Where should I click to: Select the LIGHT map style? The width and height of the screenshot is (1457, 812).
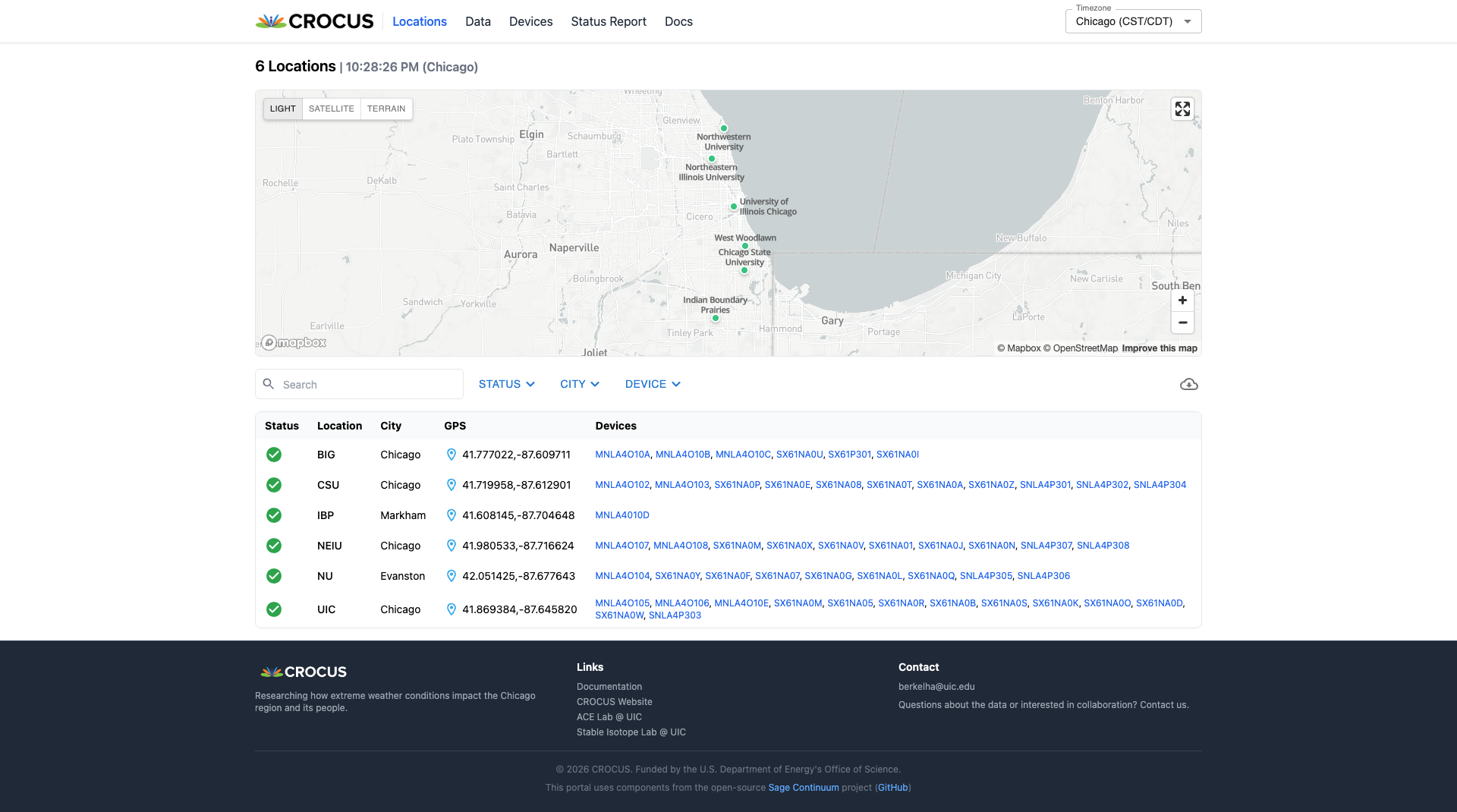(x=282, y=109)
